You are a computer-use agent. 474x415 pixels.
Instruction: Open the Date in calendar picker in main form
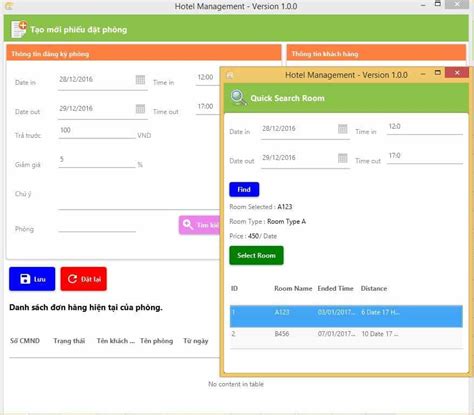(x=140, y=80)
